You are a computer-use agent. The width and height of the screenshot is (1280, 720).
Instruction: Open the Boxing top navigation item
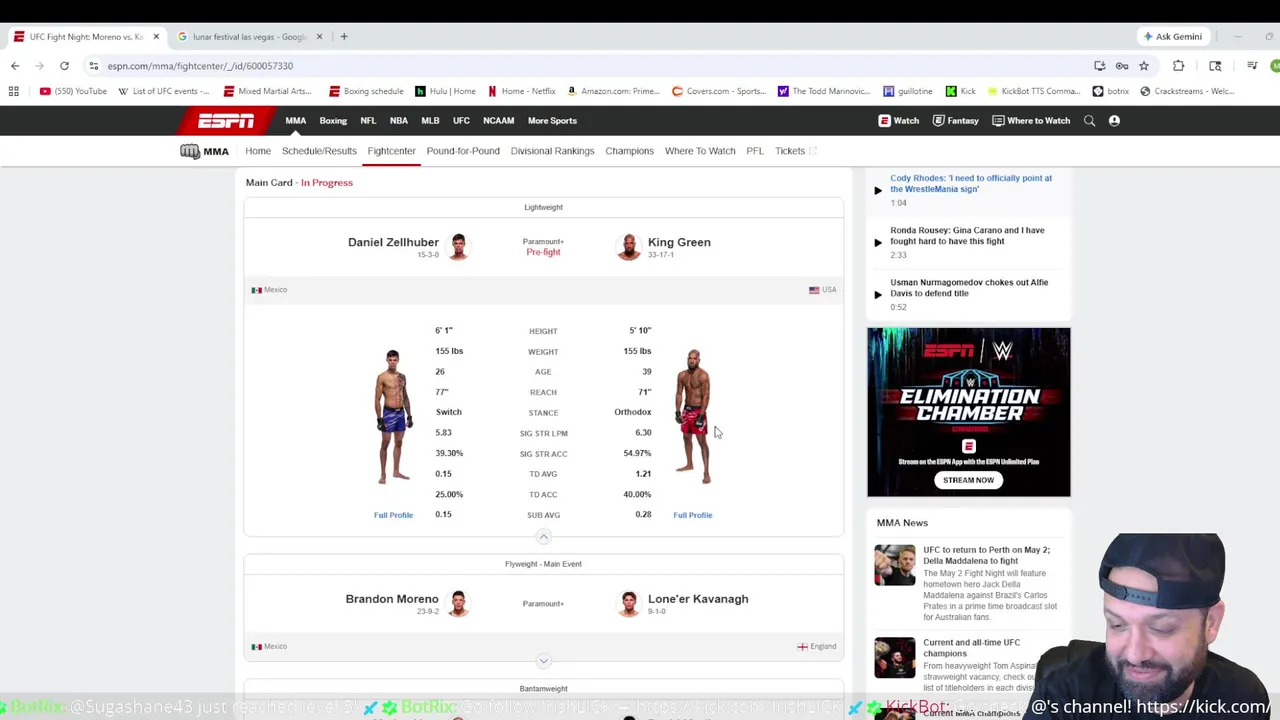tap(333, 121)
